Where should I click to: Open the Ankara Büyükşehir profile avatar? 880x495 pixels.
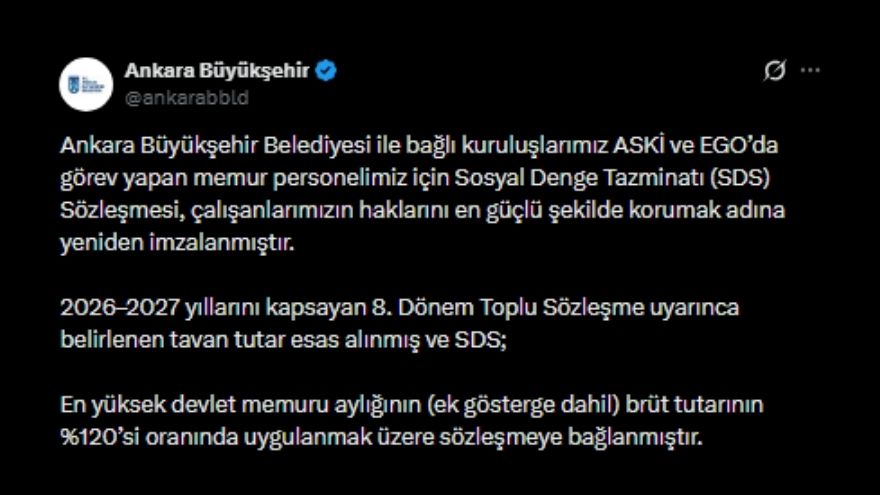coord(86,84)
